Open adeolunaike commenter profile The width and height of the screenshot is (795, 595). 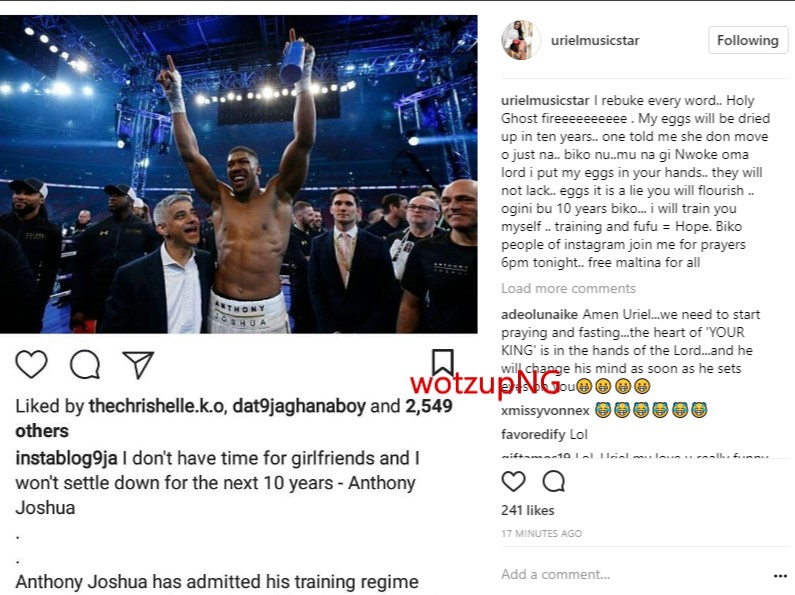[539, 314]
